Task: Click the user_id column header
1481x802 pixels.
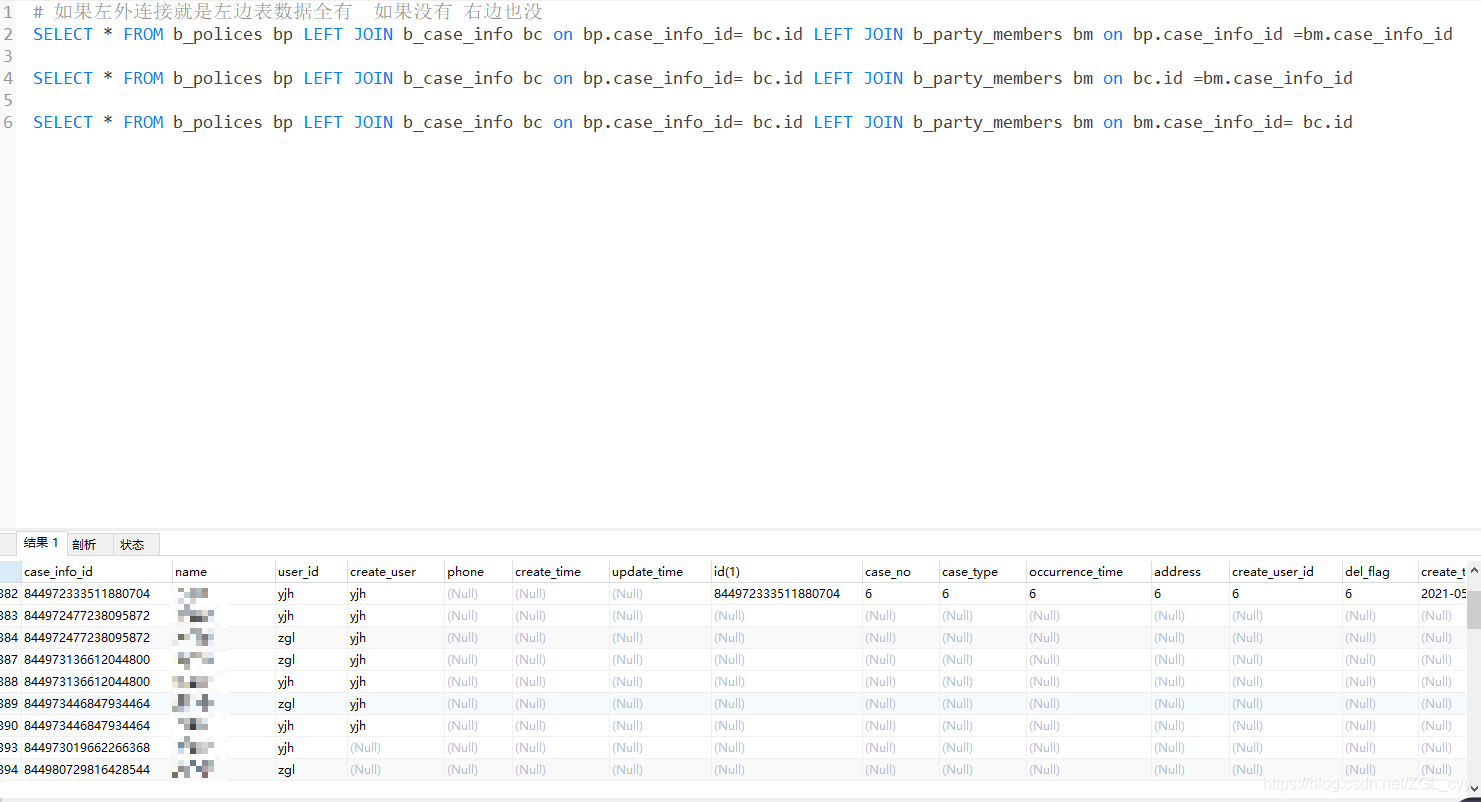Action: (x=311, y=571)
